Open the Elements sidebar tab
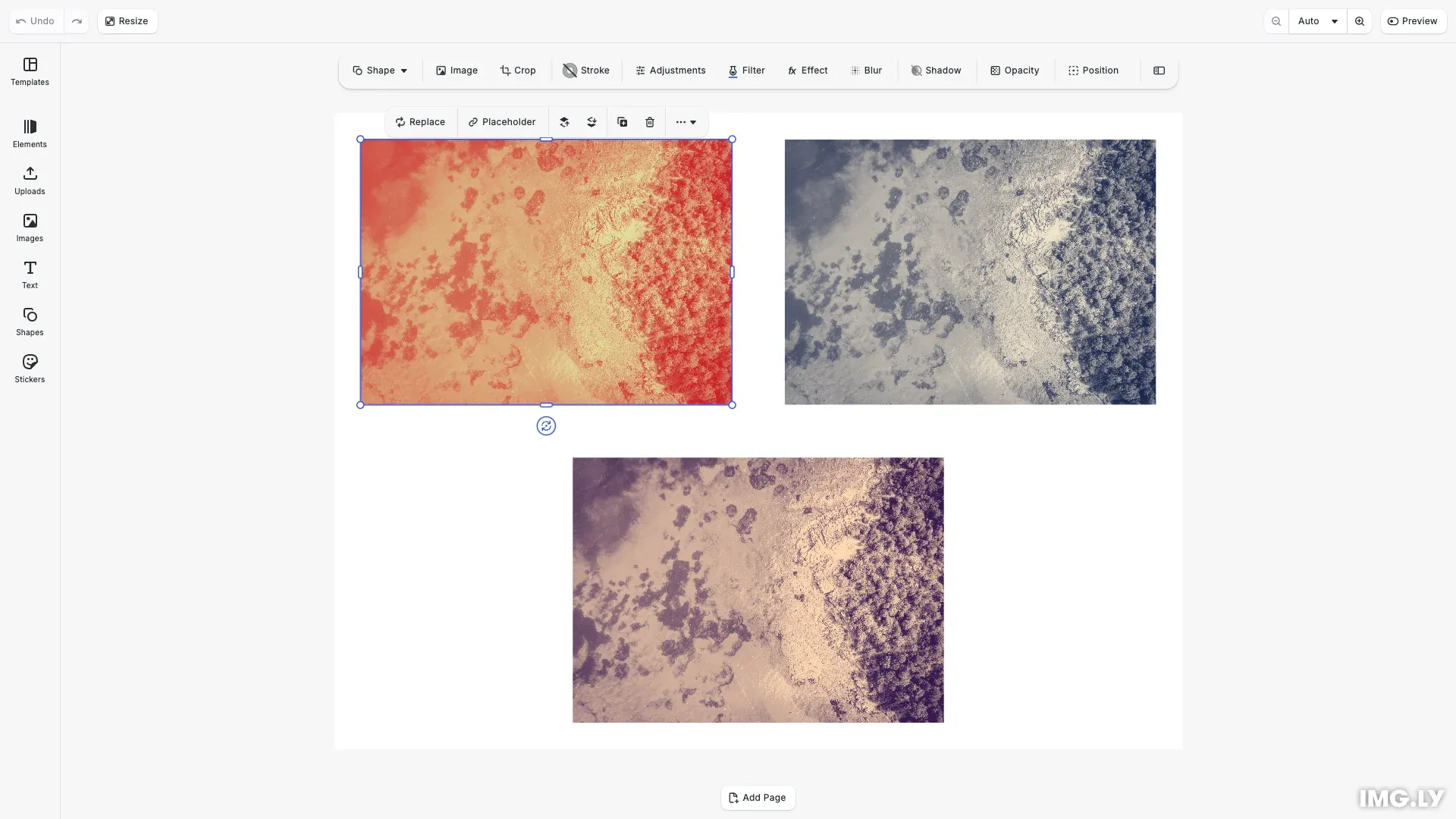Image resolution: width=1456 pixels, height=819 pixels. tap(30, 133)
